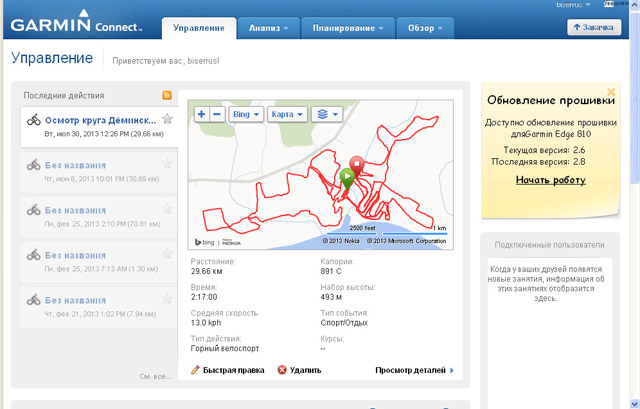The height and width of the screenshot is (409, 640).
Task: Open the Анализ menu tab
Action: tap(268, 29)
